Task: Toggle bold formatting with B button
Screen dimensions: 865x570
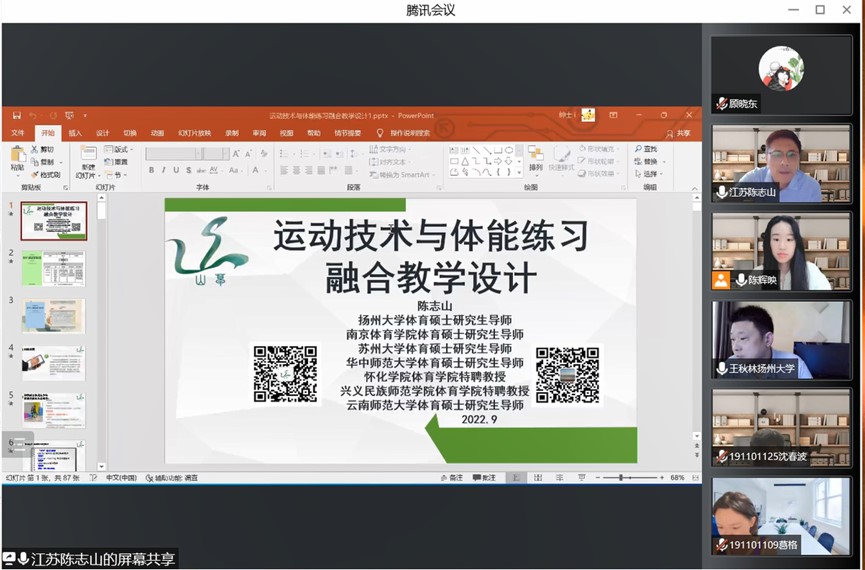Action: point(151,170)
